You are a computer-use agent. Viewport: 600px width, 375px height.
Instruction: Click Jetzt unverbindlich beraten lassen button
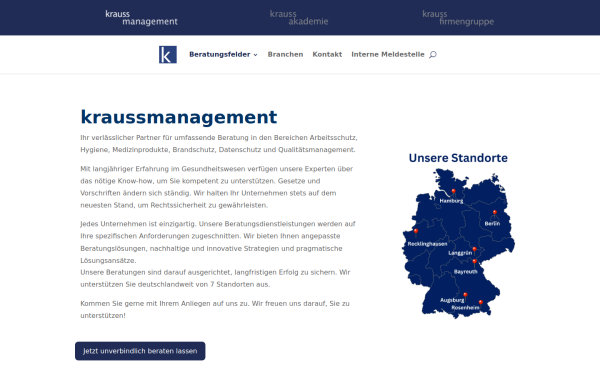pyautogui.click(x=140, y=351)
